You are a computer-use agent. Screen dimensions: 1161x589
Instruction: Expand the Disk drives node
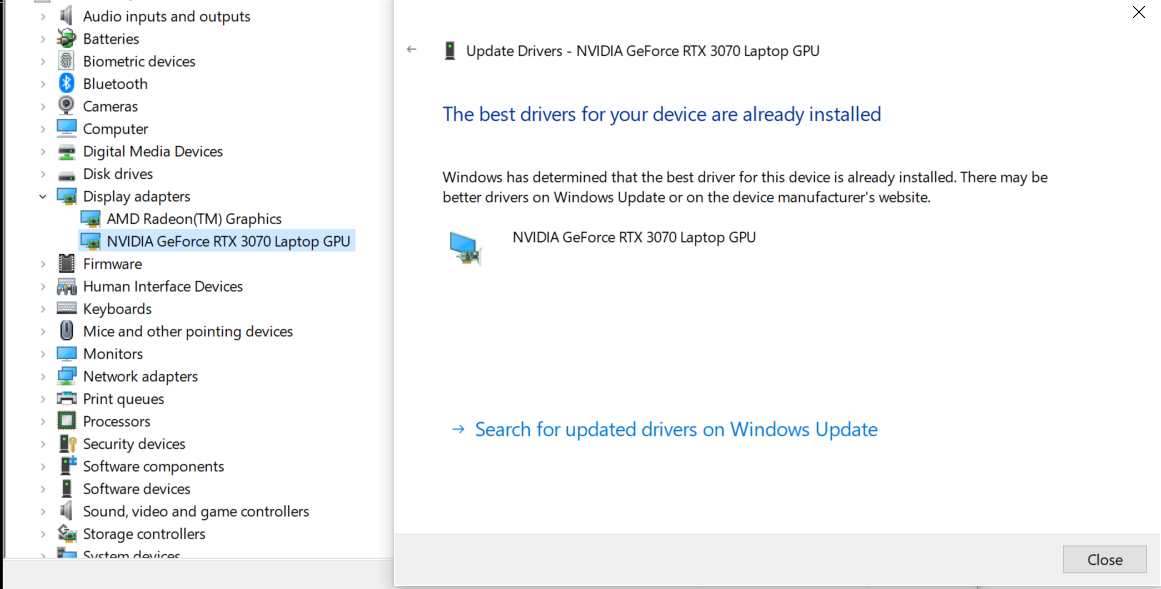pos(43,173)
